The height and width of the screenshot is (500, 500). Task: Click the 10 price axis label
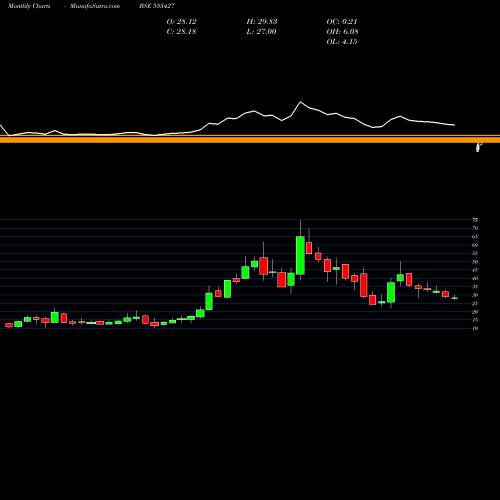475,328
